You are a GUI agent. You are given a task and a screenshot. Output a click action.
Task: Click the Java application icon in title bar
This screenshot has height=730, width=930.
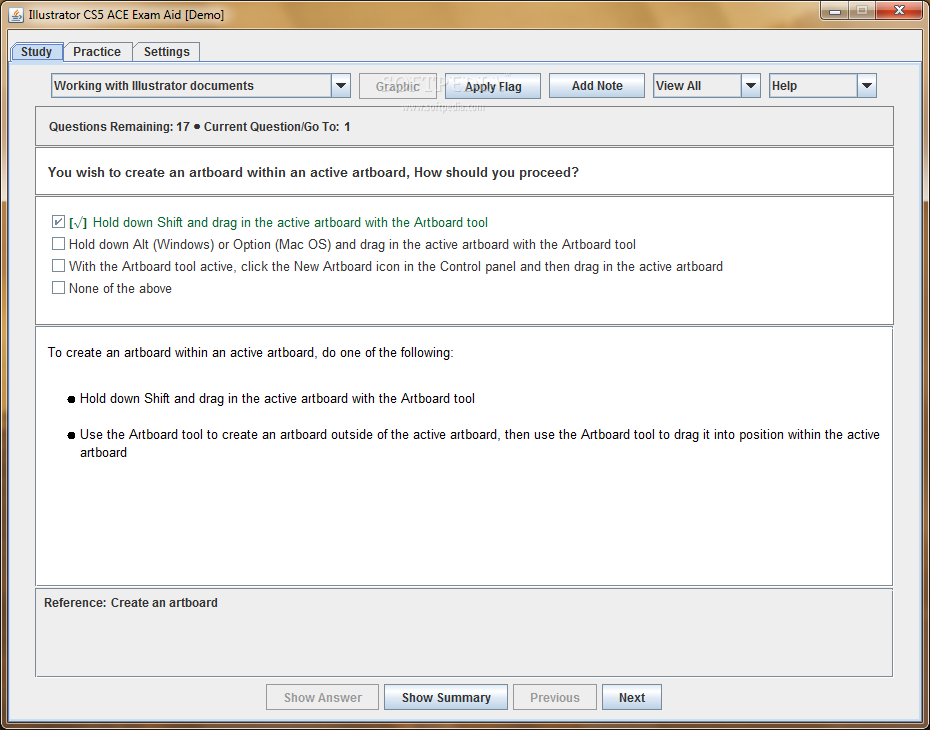(x=17, y=14)
